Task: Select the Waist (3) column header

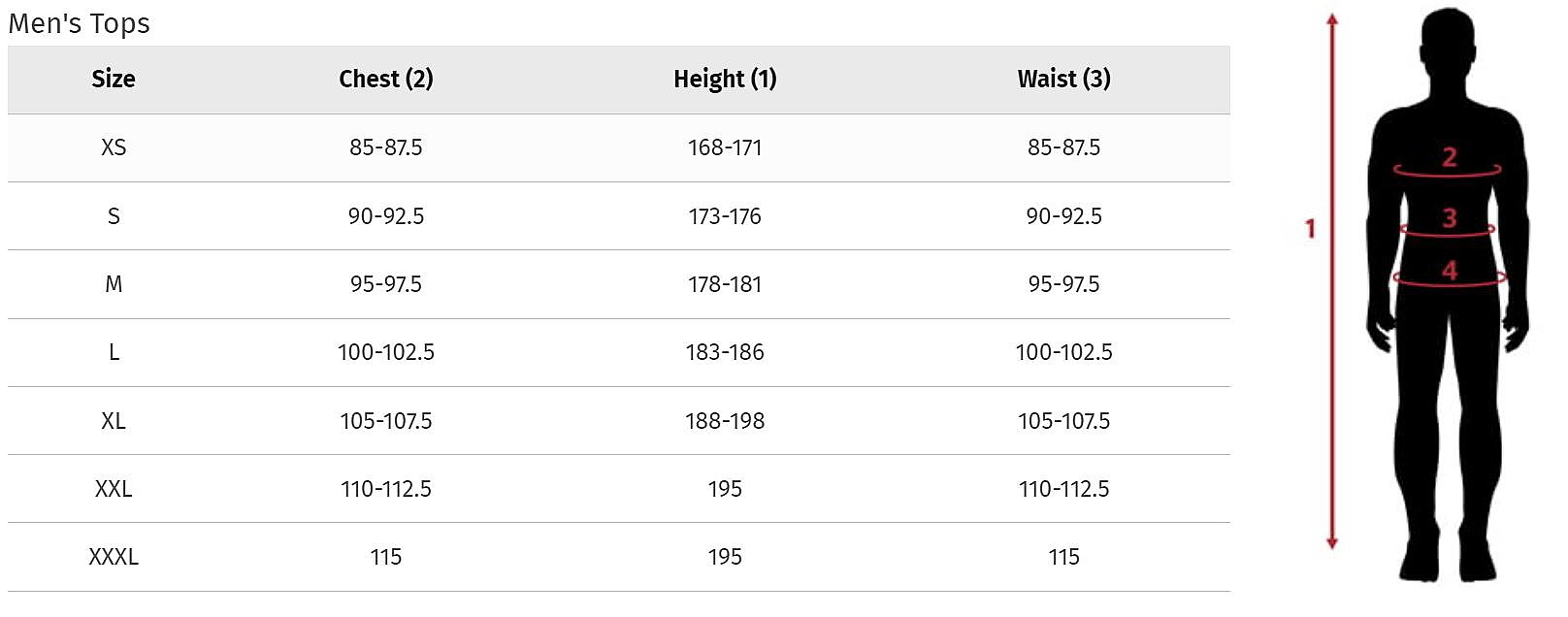Action: point(1063,80)
